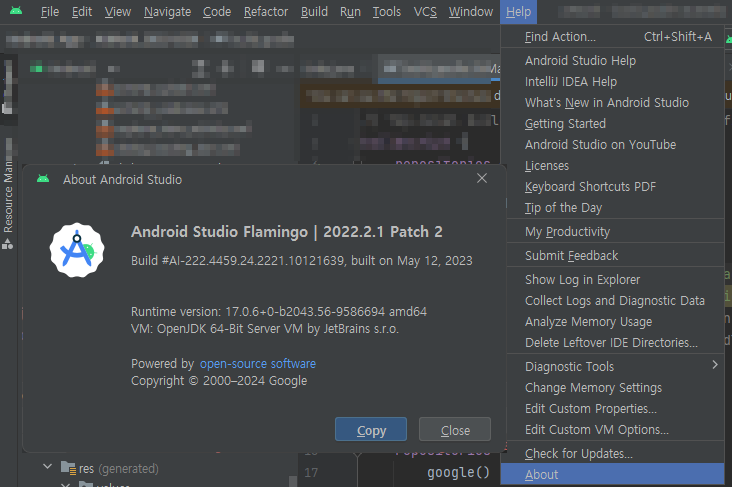The width and height of the screenshot is (732, 487).
Task: Open Android Studio on YouTube
Action: point(612,145)
